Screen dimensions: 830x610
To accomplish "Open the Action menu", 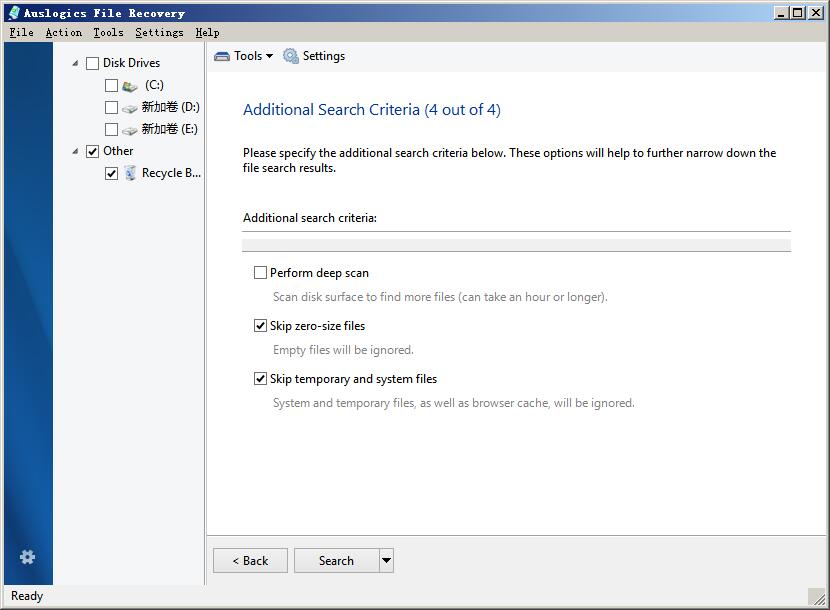I will tap(64, 32).
